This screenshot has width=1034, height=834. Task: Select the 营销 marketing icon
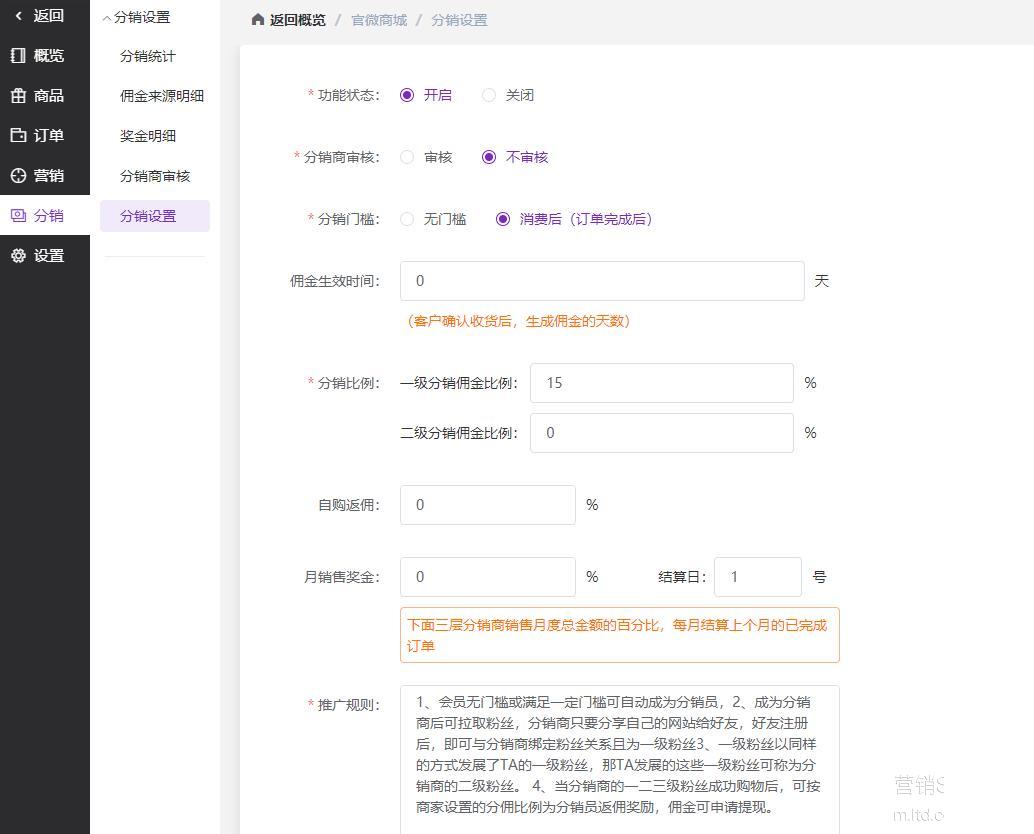click(18, 176)
